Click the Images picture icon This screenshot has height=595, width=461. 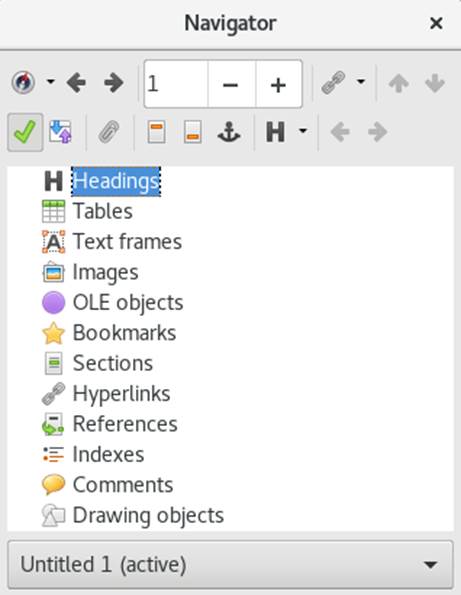tap(53, 272)
